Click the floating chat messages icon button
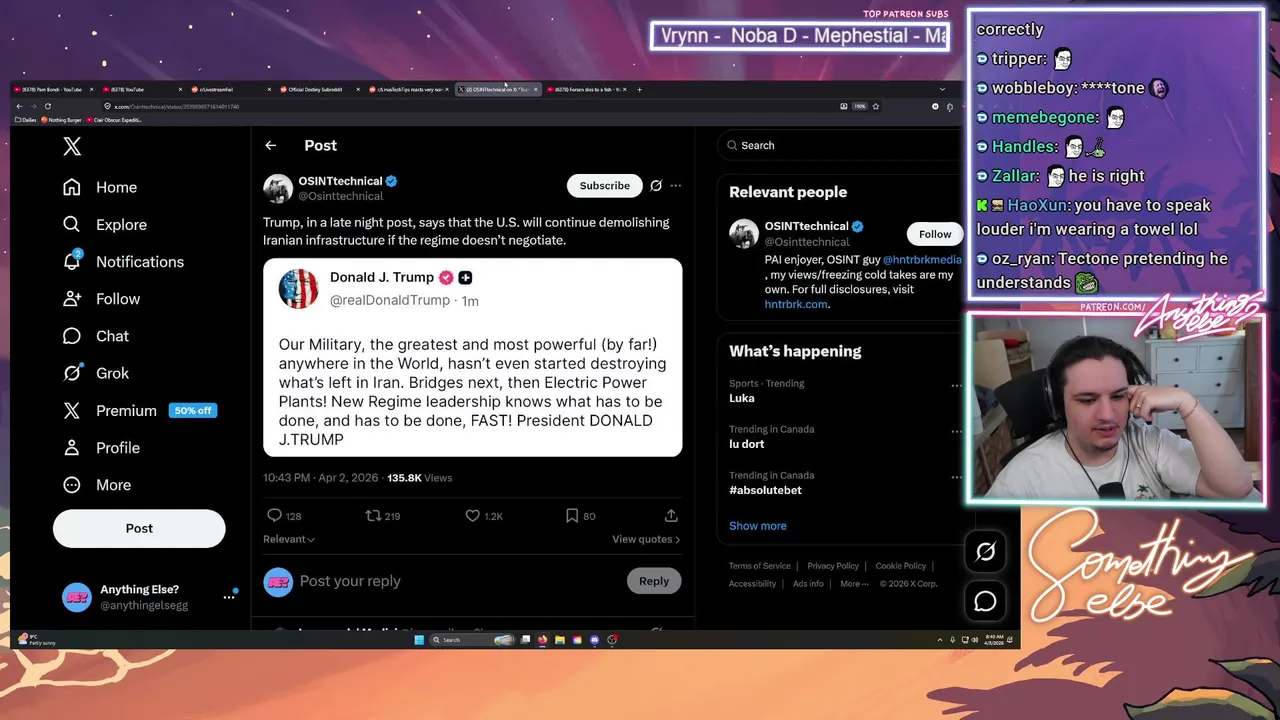 pos(985,601)
